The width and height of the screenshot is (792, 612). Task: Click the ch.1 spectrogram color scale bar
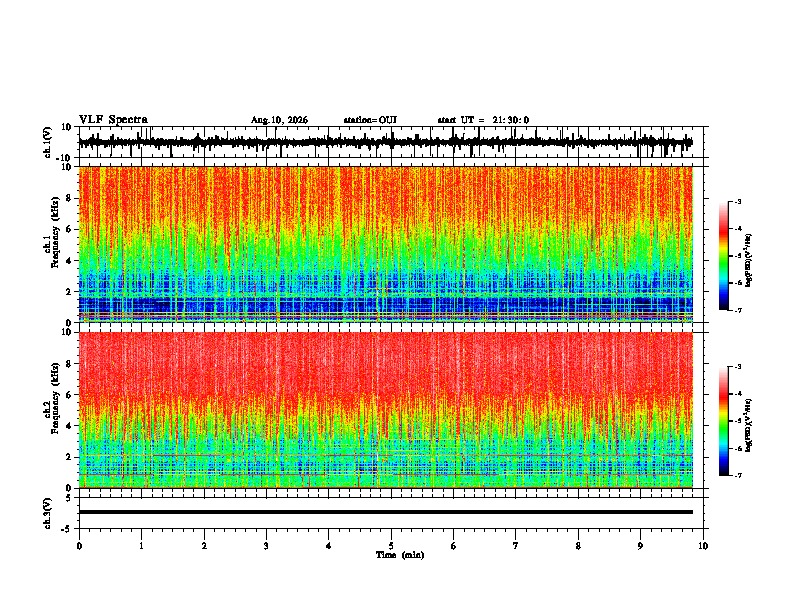point(723,256)
